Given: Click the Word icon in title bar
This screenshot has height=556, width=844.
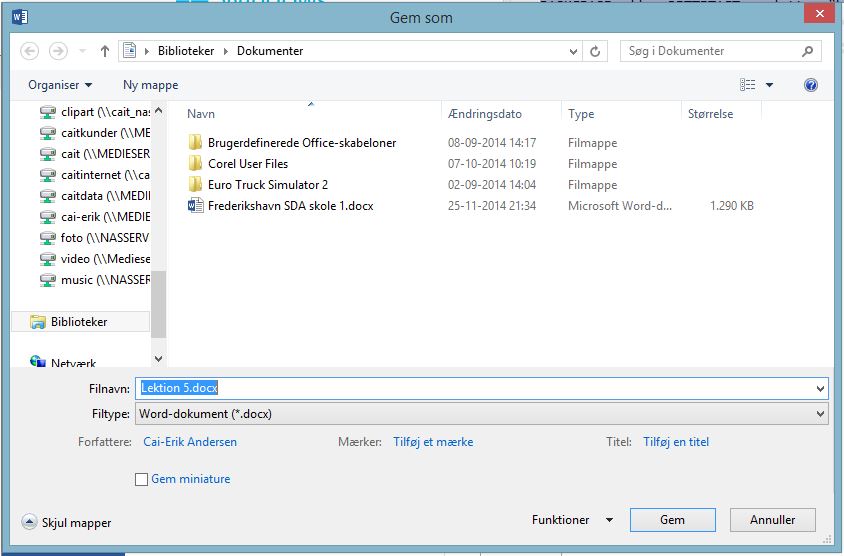Looking at the screenshot, I should coord(20,17).
